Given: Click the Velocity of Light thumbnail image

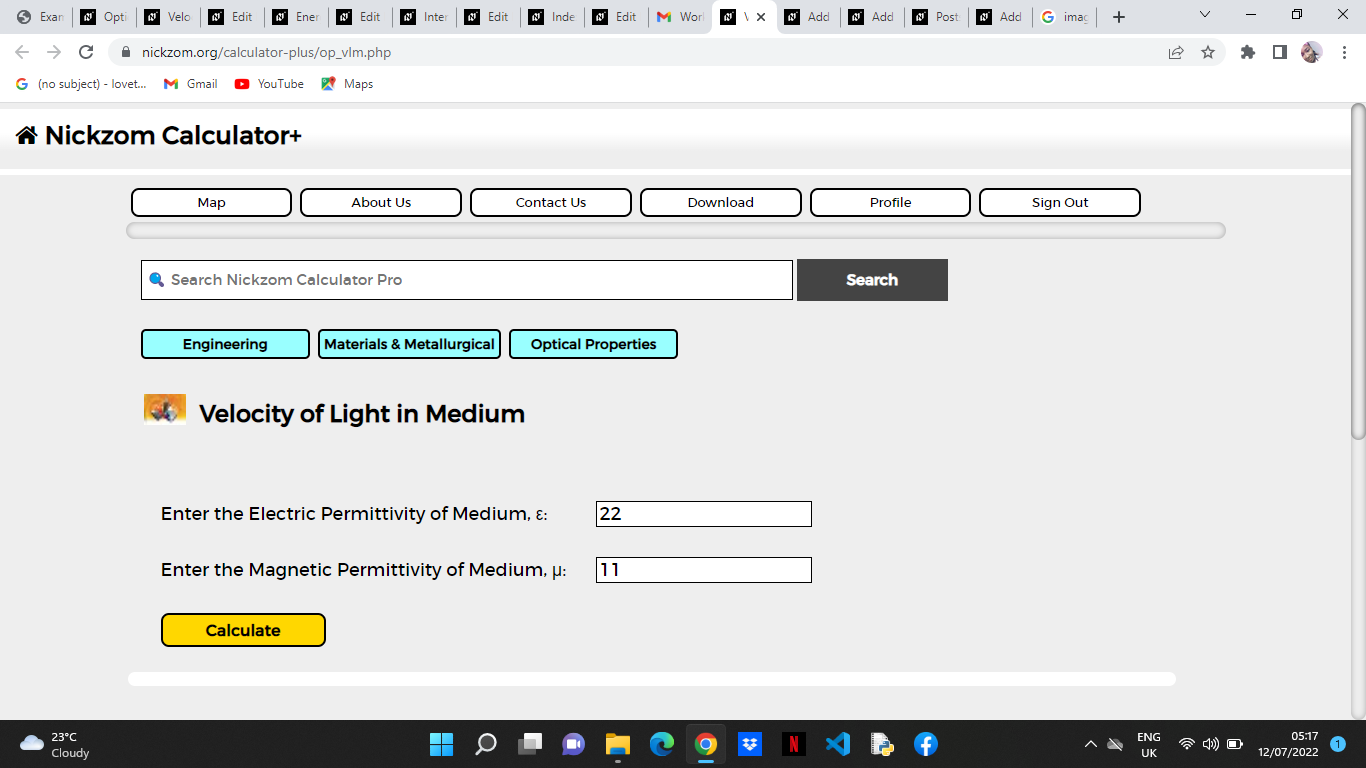Looking at the screenshot, I should [165, 410].
